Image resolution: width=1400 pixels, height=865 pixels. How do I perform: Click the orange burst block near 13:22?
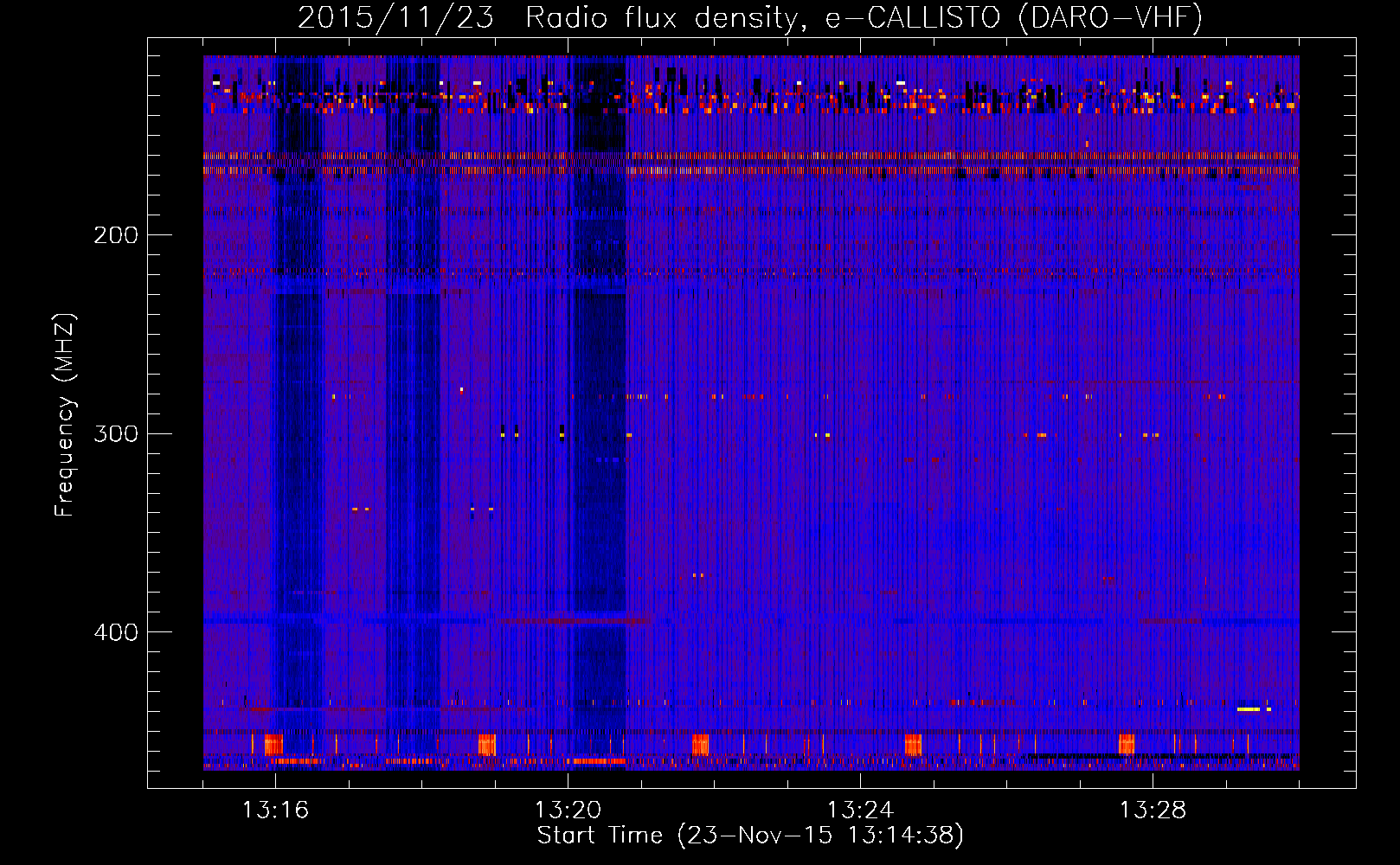click(700, 744)
